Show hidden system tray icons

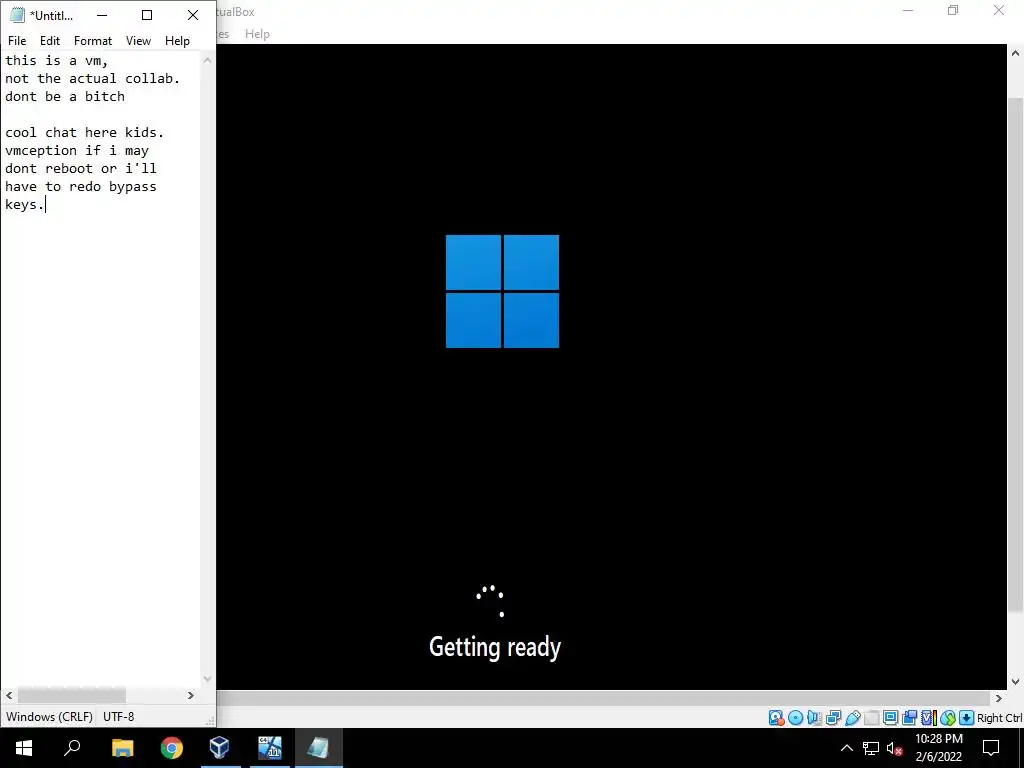pyautogui.click(x=846, y=748)
